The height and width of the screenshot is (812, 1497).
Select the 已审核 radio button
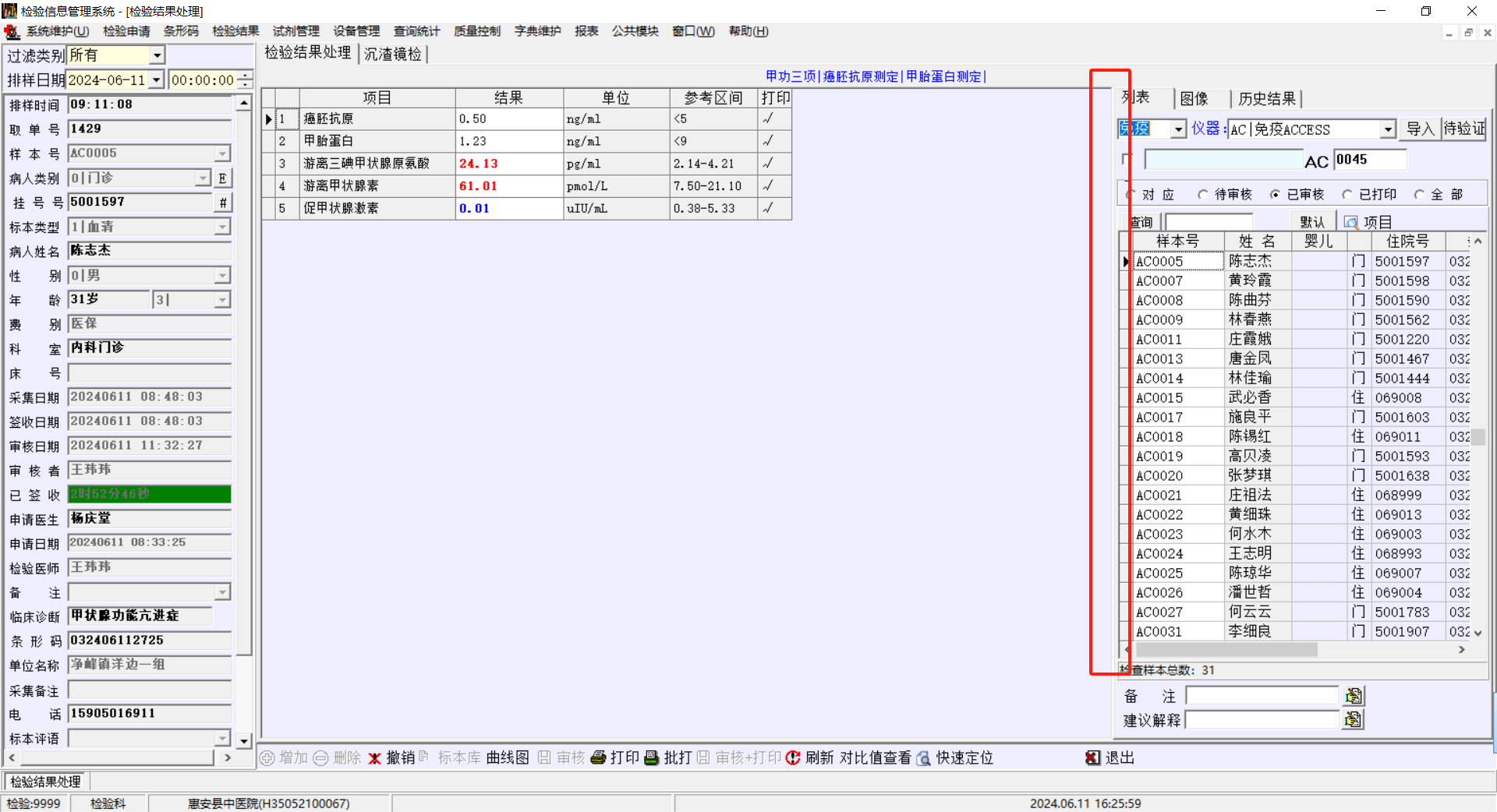pos(1275,195)
